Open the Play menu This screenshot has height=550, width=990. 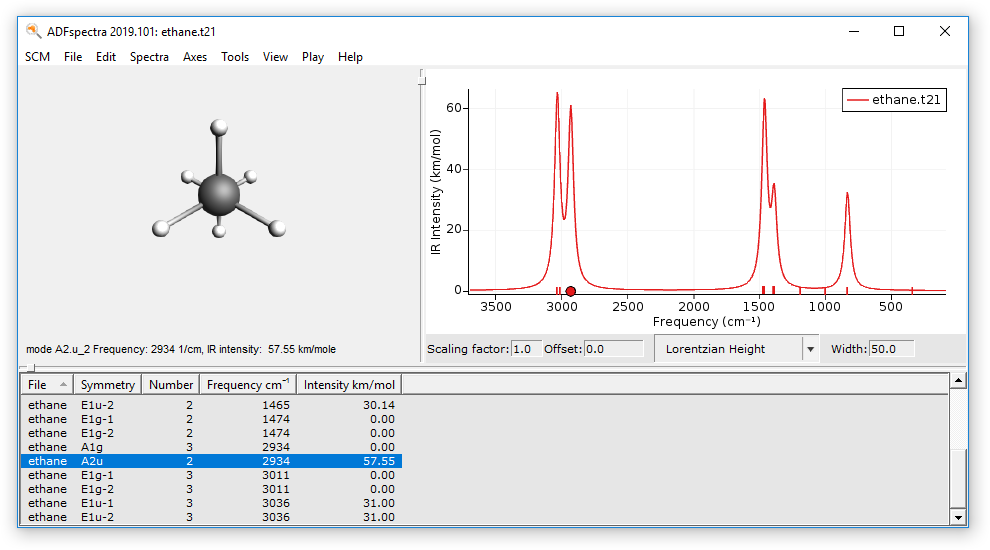coord(313,57)
